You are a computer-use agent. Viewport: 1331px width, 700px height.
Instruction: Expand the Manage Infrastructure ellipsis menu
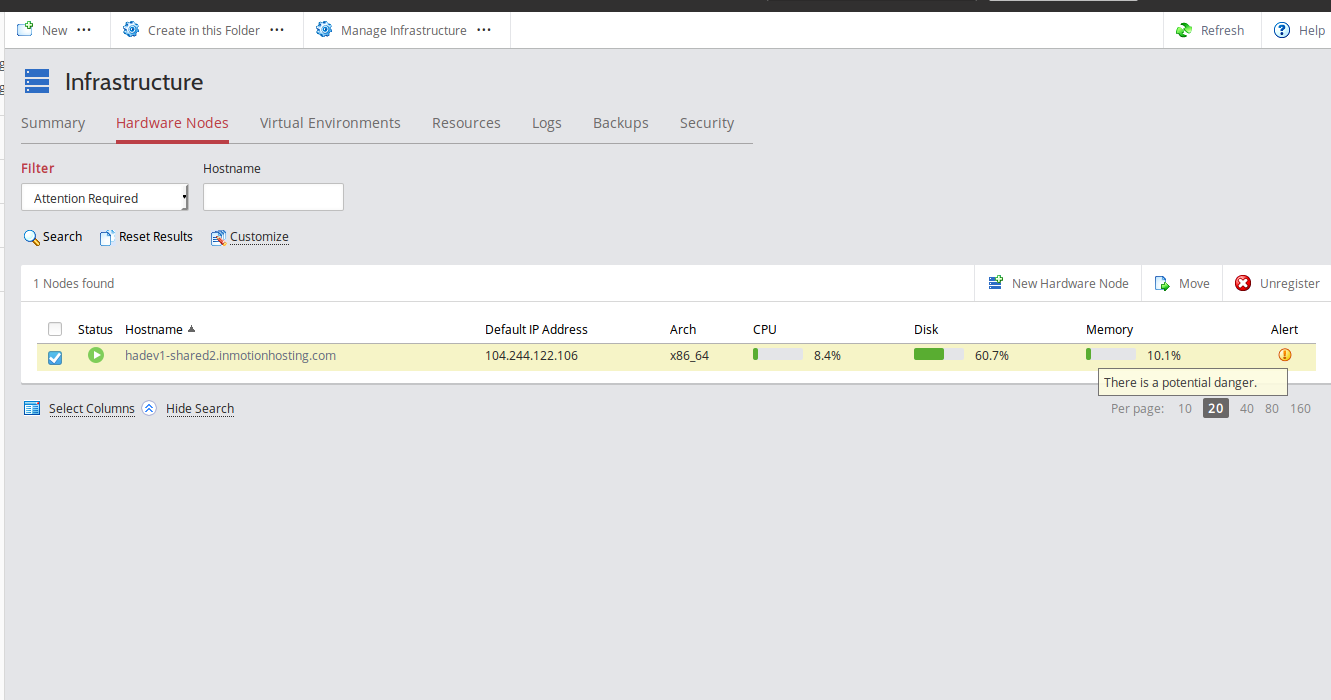[484, 30]
